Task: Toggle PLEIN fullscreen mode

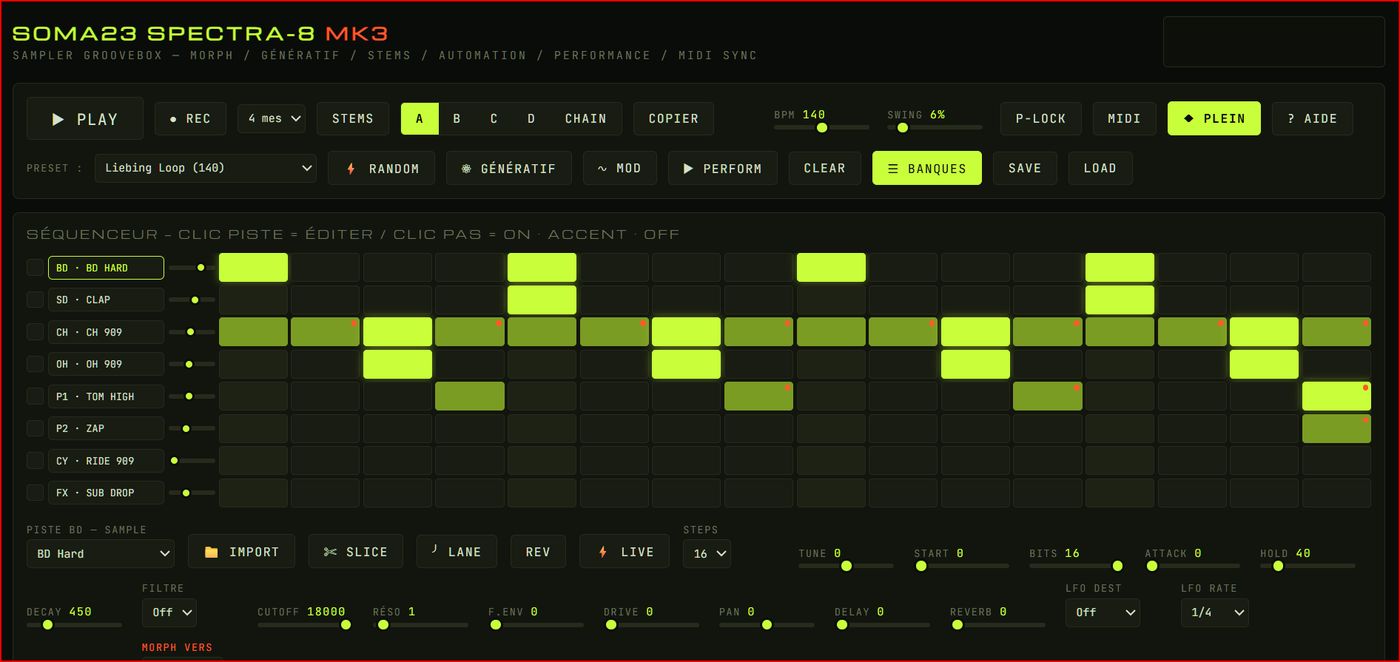Action: pyautogui.click(x=1214, y=118)
